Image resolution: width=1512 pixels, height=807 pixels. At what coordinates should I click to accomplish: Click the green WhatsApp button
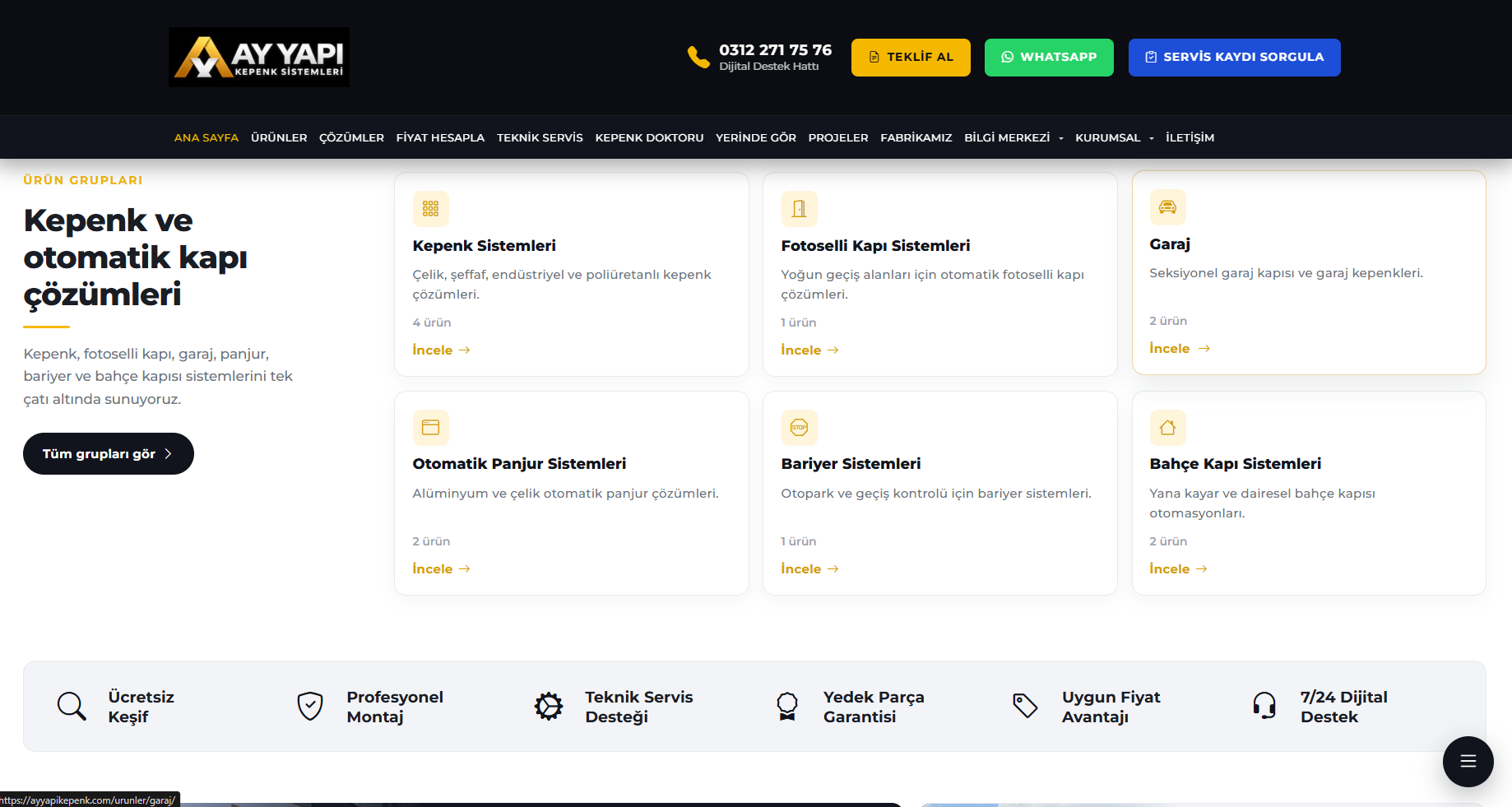coord(1049,58)
